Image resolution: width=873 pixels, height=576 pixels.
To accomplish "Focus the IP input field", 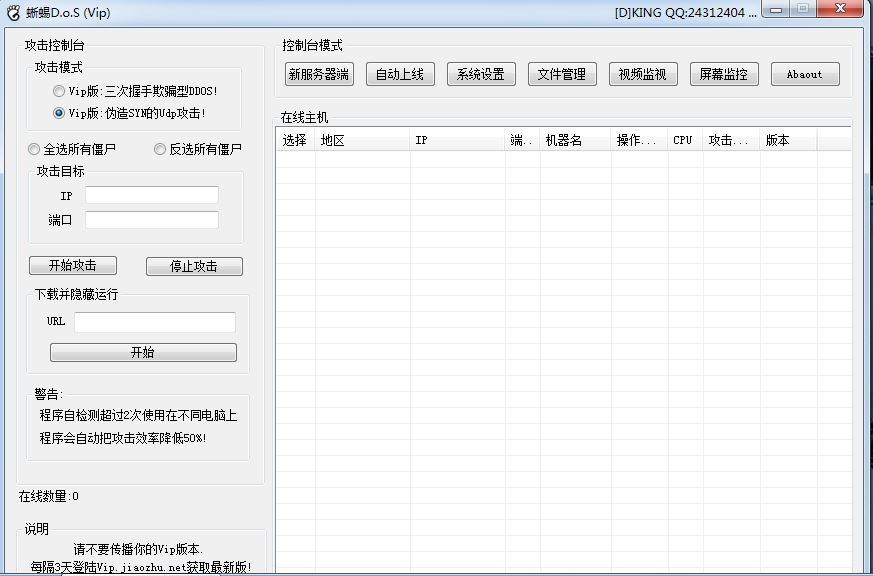I will click(152, 195).
